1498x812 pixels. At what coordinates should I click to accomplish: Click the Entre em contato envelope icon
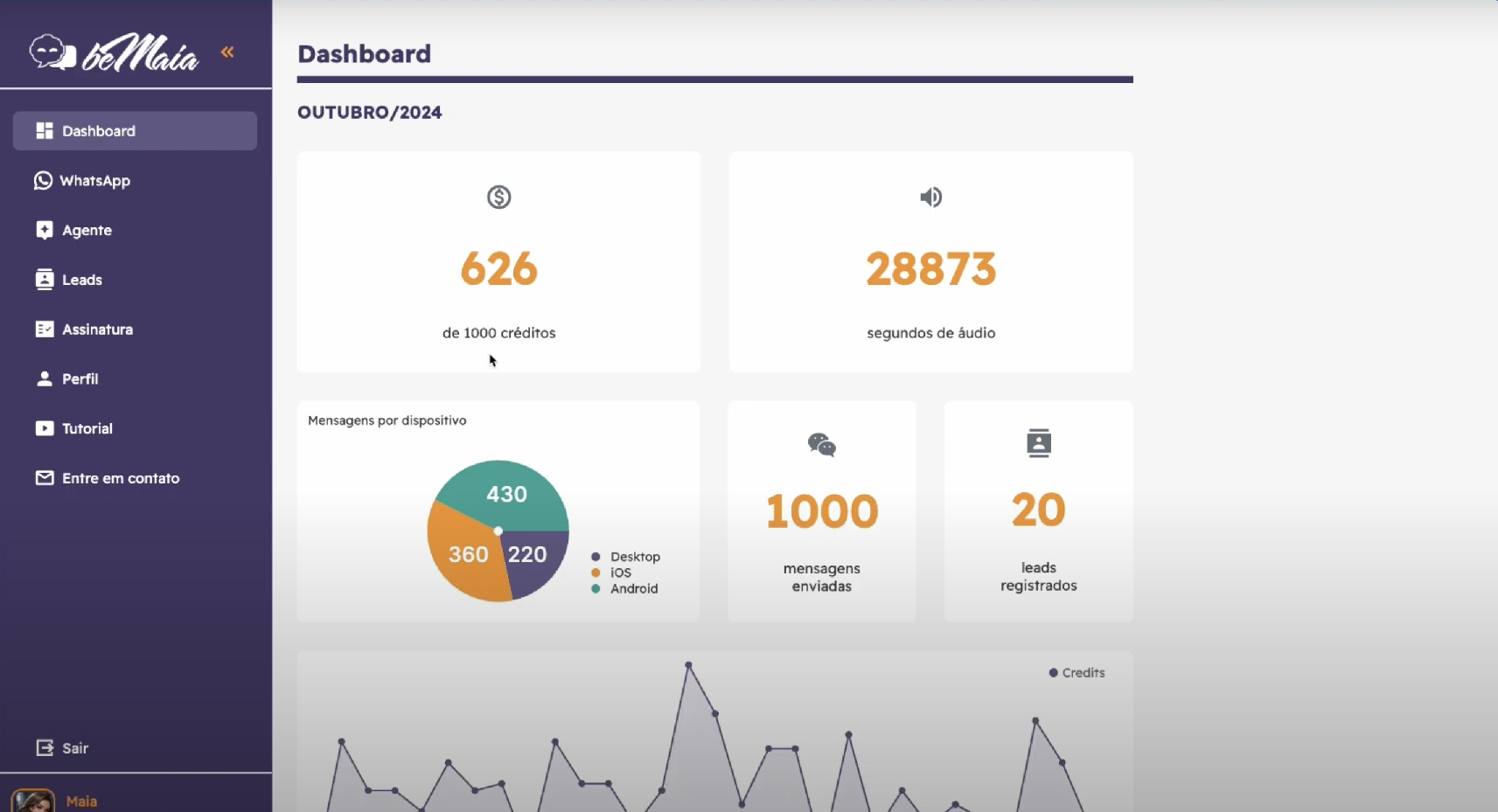45,478
